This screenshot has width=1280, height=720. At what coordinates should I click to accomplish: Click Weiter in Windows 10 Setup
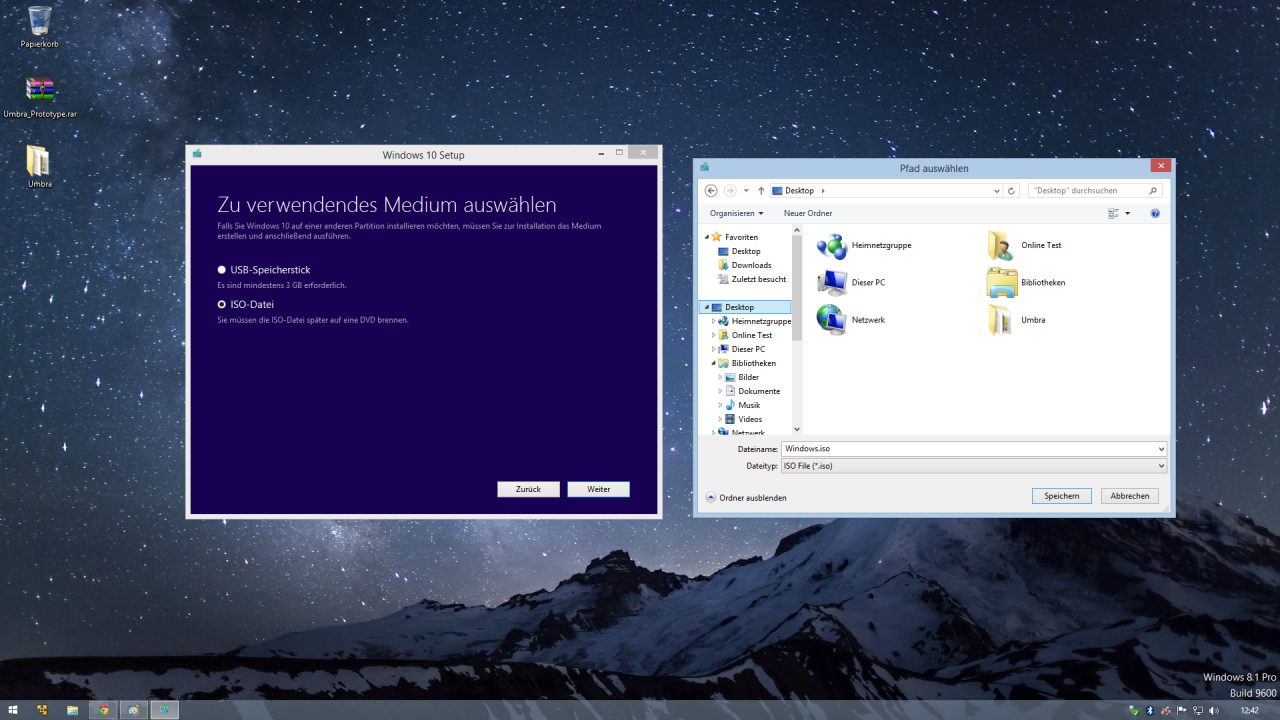click(x=598, y=489)
